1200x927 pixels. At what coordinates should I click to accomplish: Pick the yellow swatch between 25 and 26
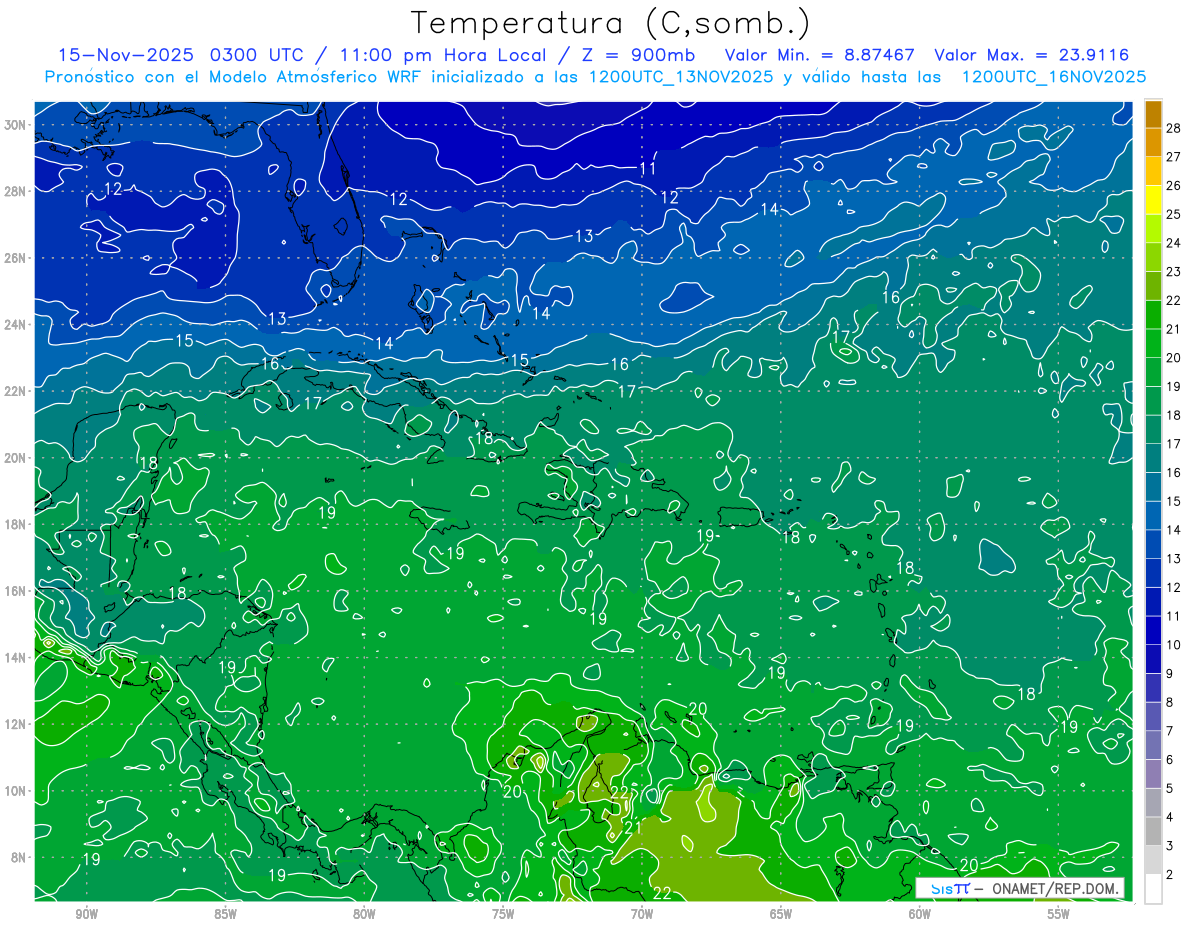point(1153,199)
